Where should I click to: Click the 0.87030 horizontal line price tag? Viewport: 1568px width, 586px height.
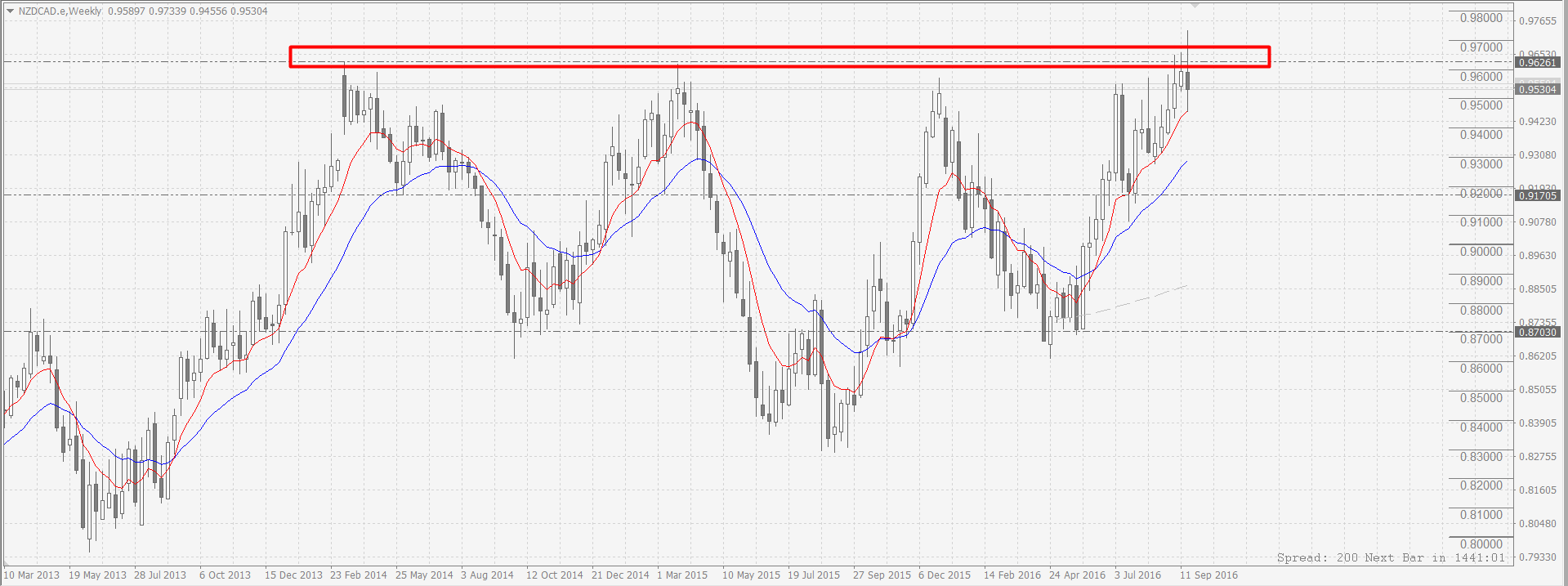coord(1538,332)
